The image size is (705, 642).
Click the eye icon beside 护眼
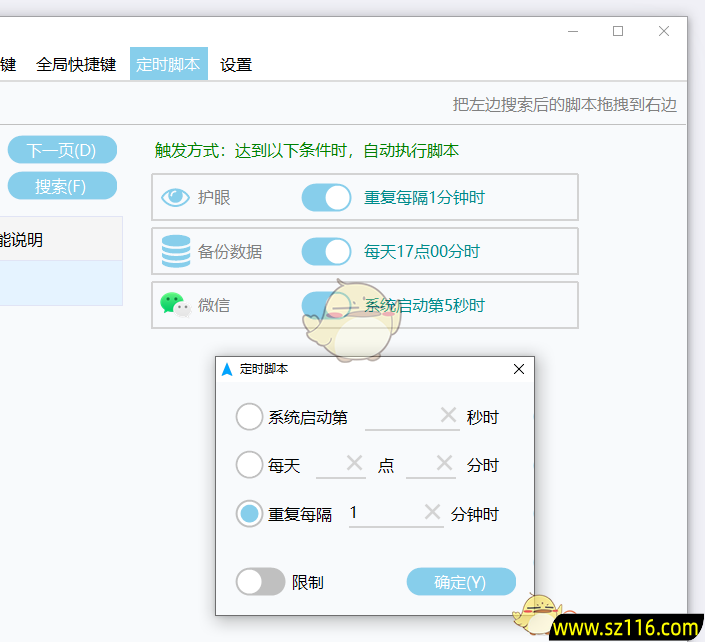coord(175,197)
